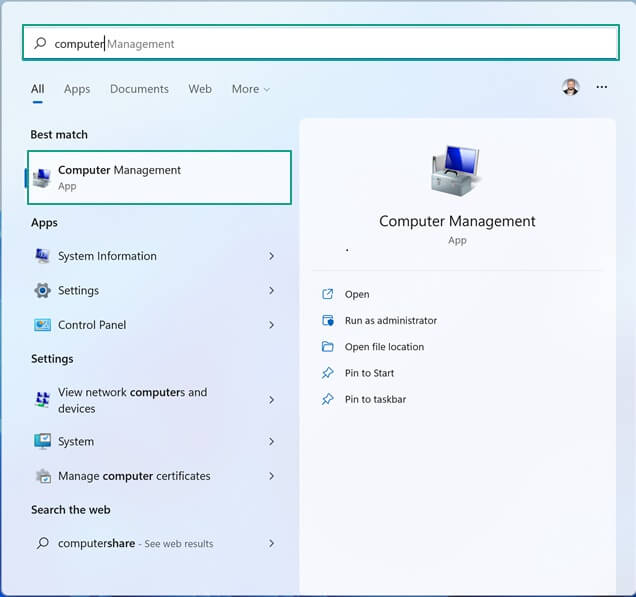Select Pin to taskbar

375,399
